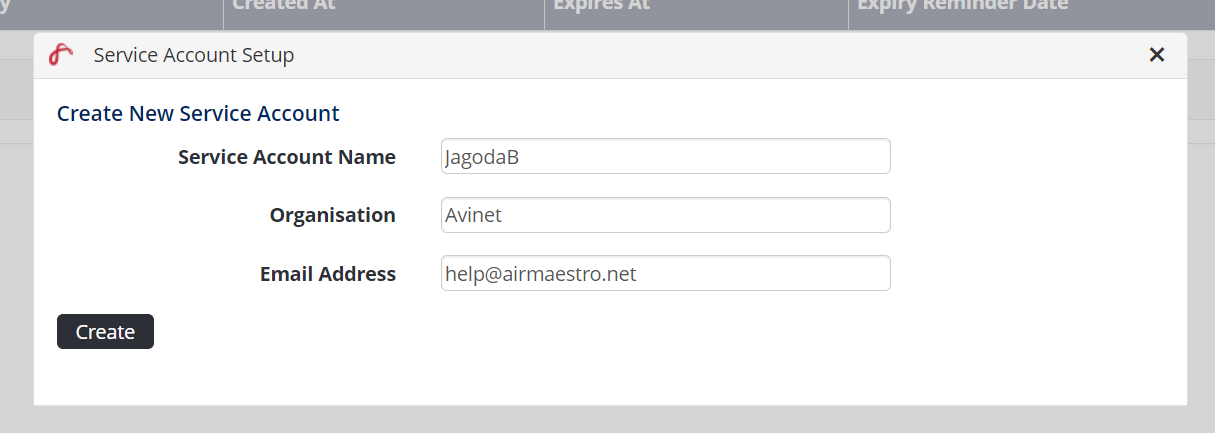Click the divider between Created At and Expires At
The width and height of the screenshot is (1215, 433).
pyautogui.click(x=543, y=8)
